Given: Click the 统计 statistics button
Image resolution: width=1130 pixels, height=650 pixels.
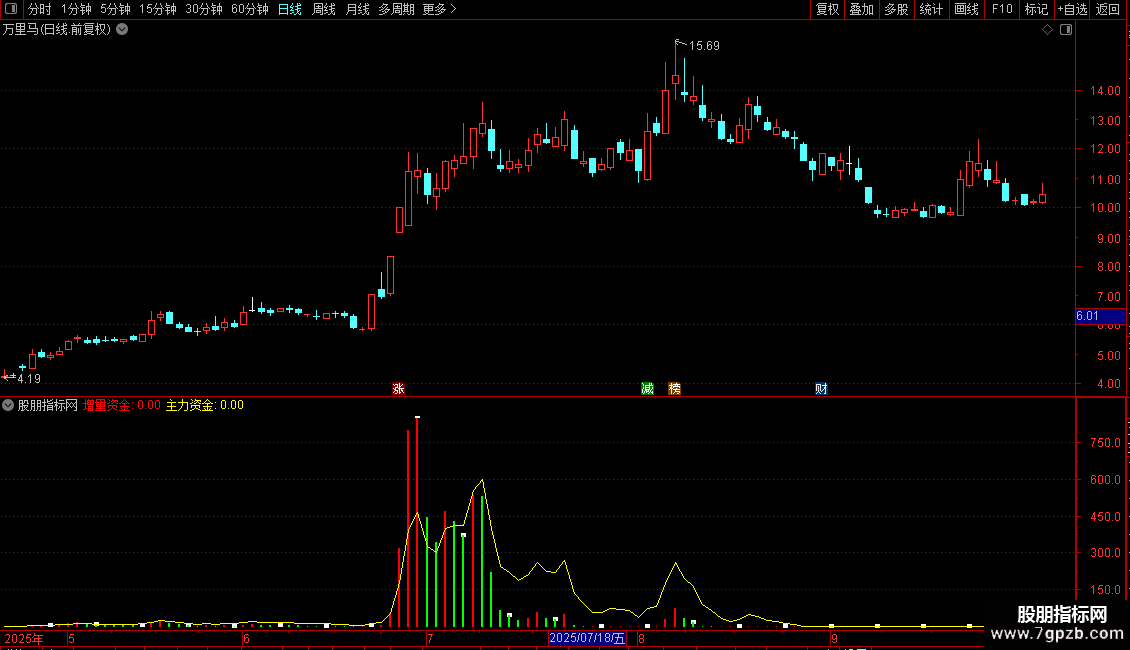Looking at the screenshot, I should [931, 9].
